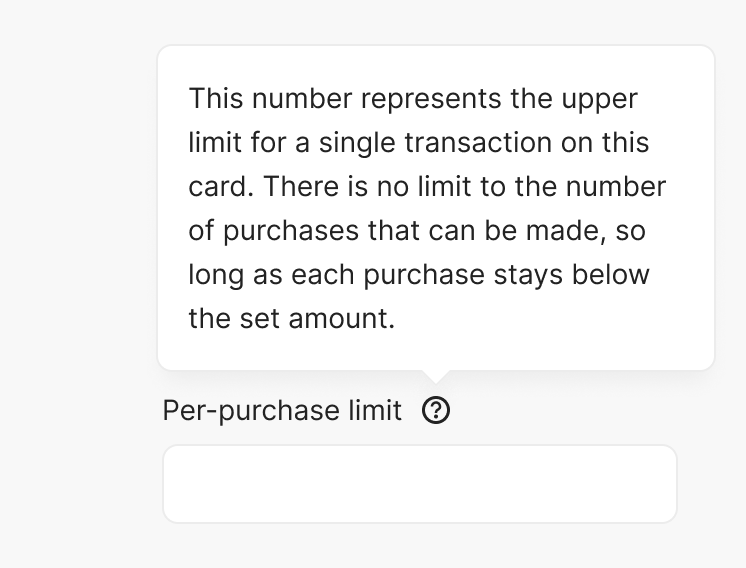Click the tooltip's pointer arrow above the help icon

436,376
